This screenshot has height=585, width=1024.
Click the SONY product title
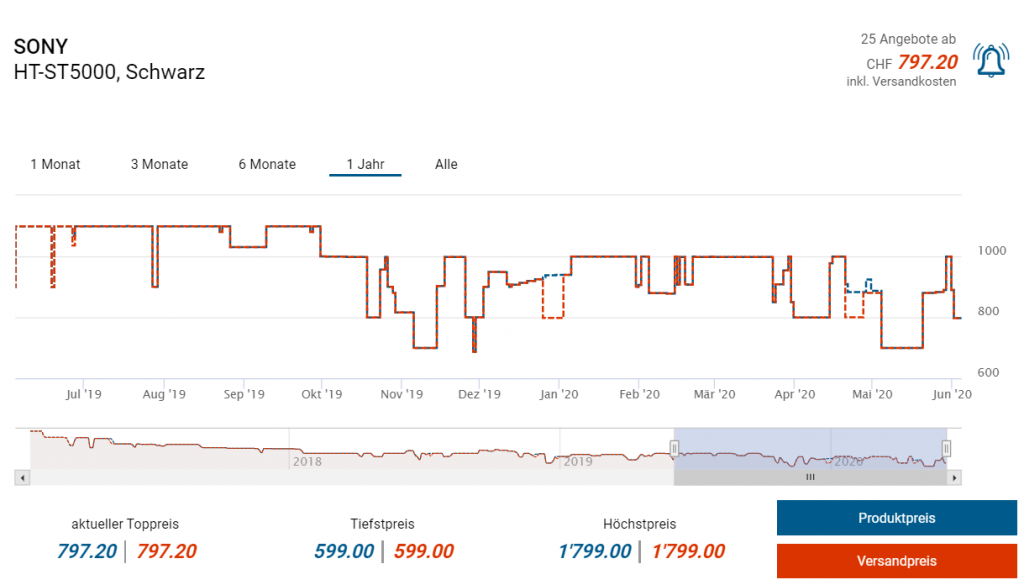(x=41, y=47)
